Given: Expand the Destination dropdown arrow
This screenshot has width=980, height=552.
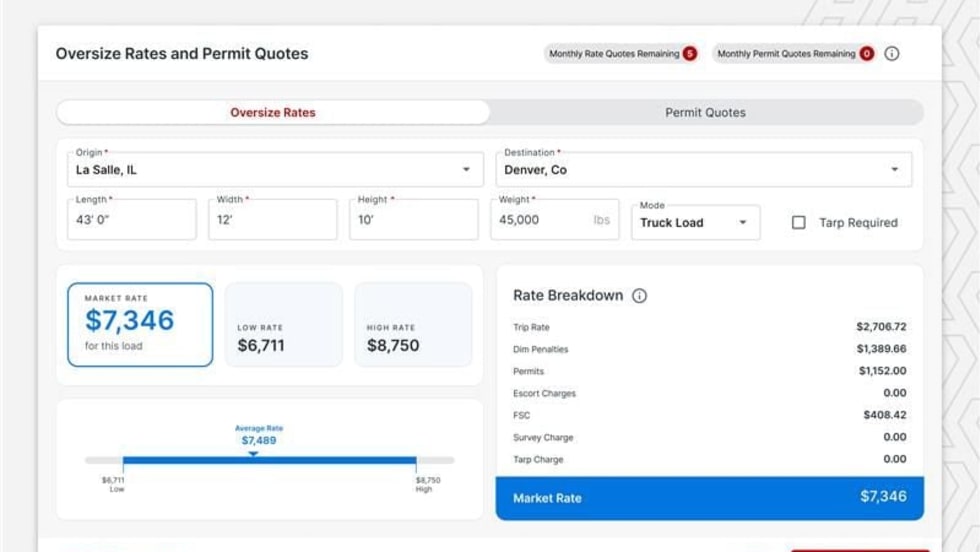Looking at the screenshot, I should click(x=894, y=170).
